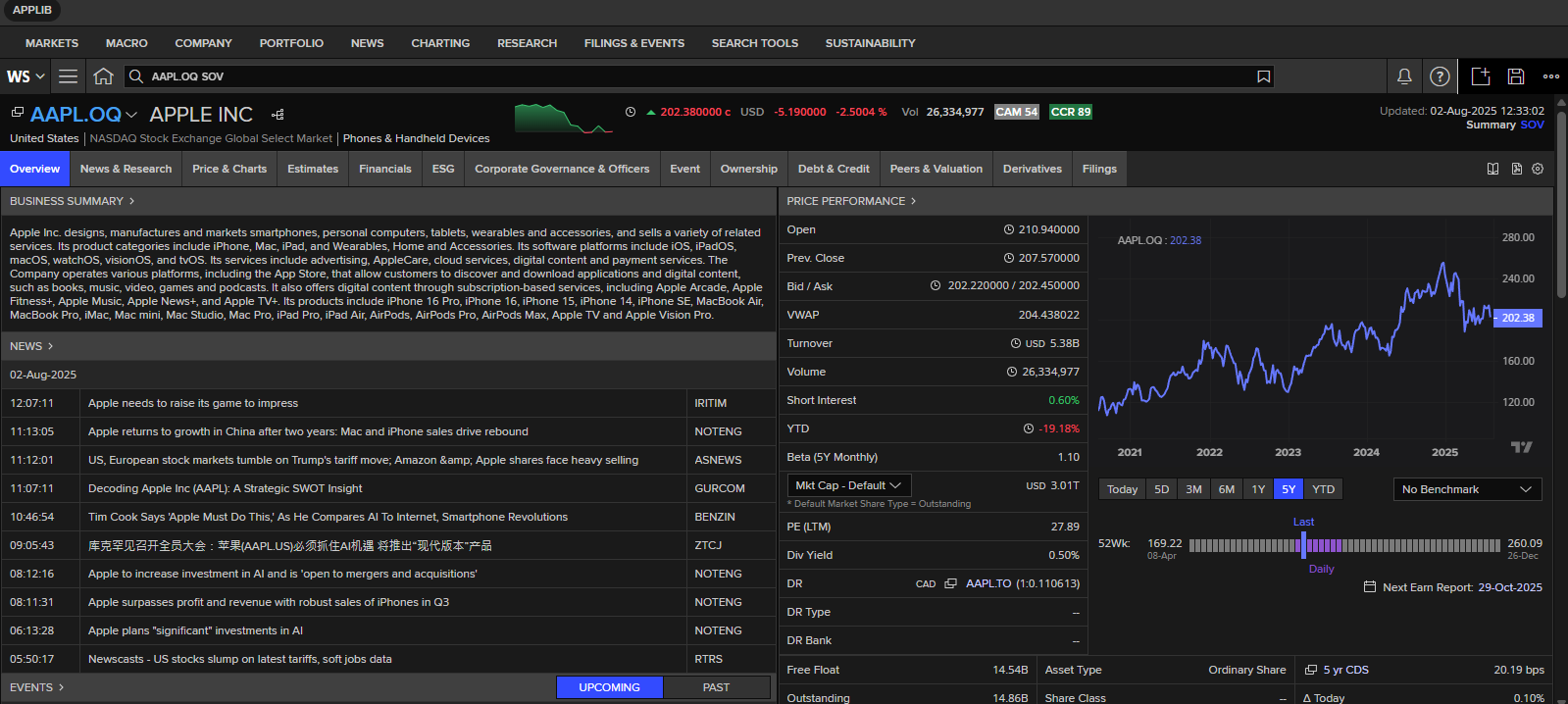Switch events to PAST
This screenshot has width=1568, height=704.
tap(716, 687)
